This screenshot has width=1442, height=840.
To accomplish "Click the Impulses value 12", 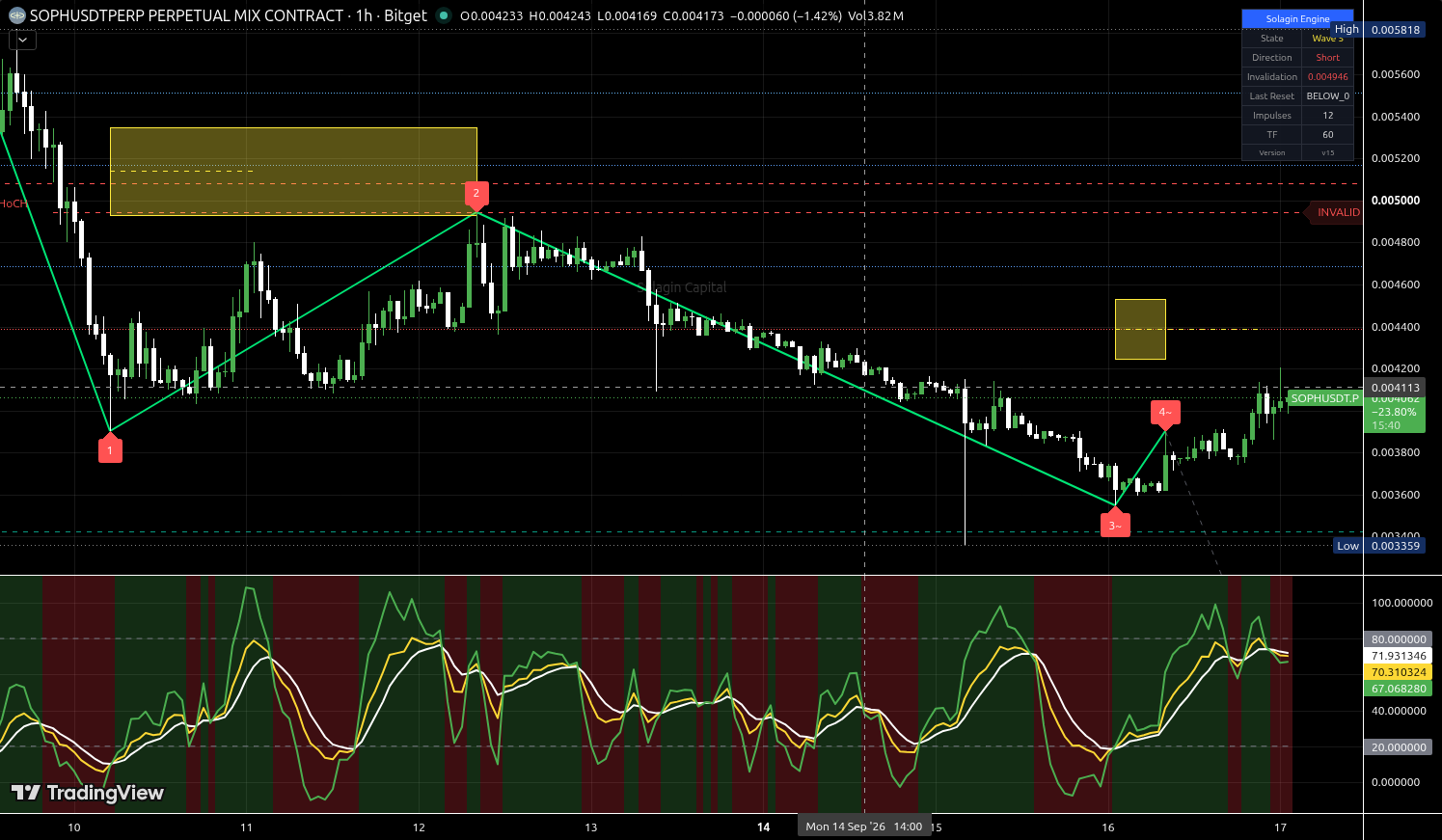I will click(1327, 116).
